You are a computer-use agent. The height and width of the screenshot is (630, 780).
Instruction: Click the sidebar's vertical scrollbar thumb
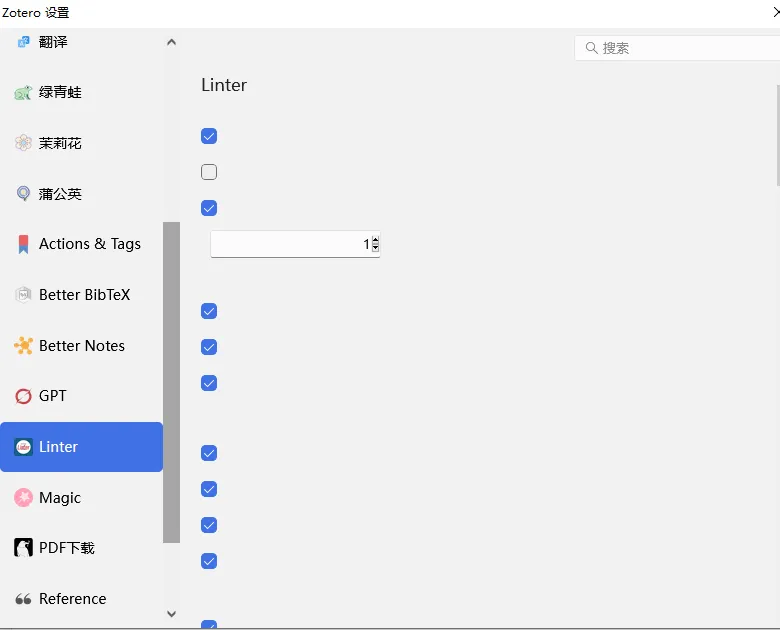171,380
